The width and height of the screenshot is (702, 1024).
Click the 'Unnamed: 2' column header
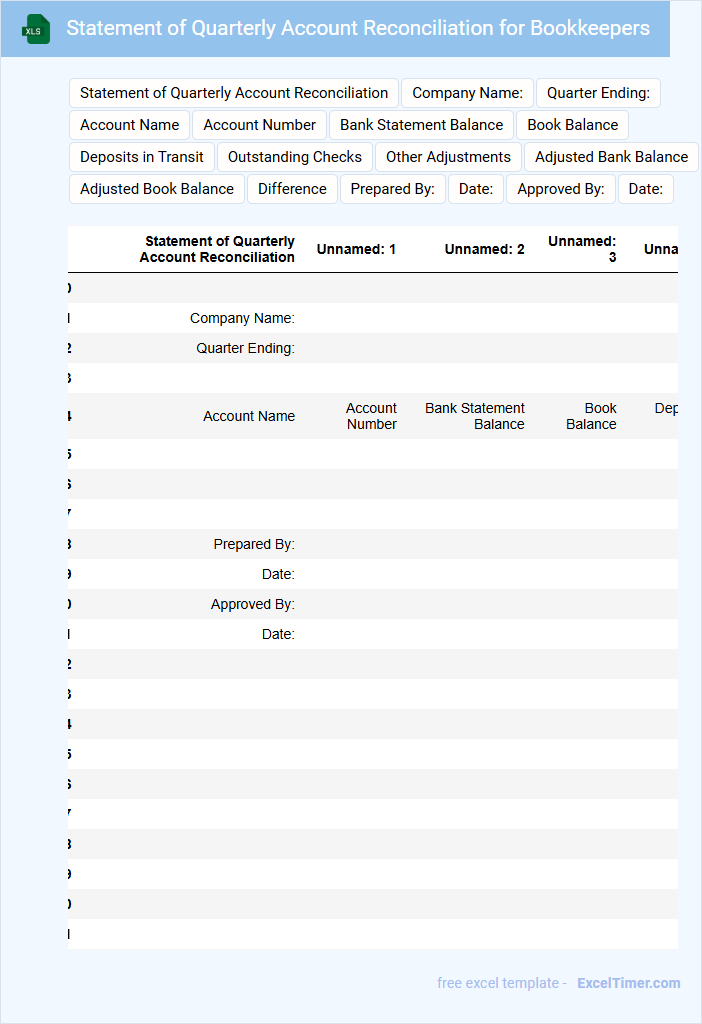(x=485, y=249)
